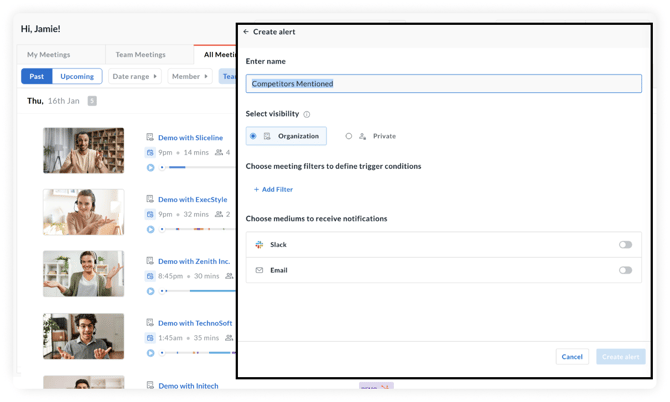
Task: Select the Private visibility radio button
Action: (x=349, y=136)
